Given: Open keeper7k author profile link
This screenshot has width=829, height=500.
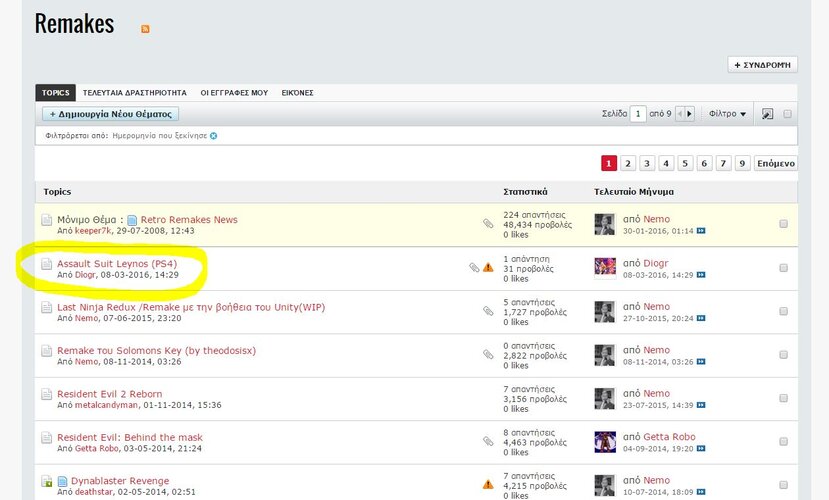Looking at the screenshot, I should point(93,231).
